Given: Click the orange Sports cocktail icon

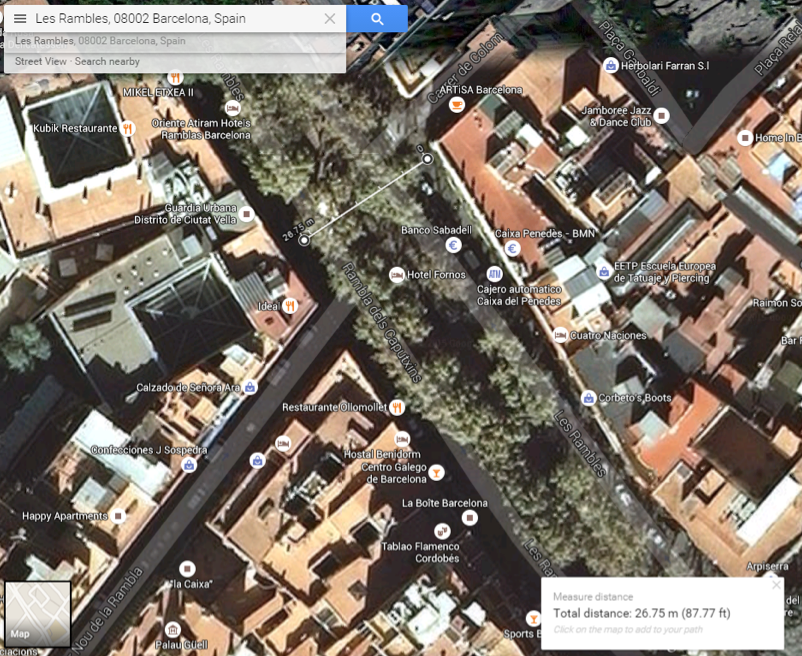Looking at the screenshot, I should pos(533,619).
